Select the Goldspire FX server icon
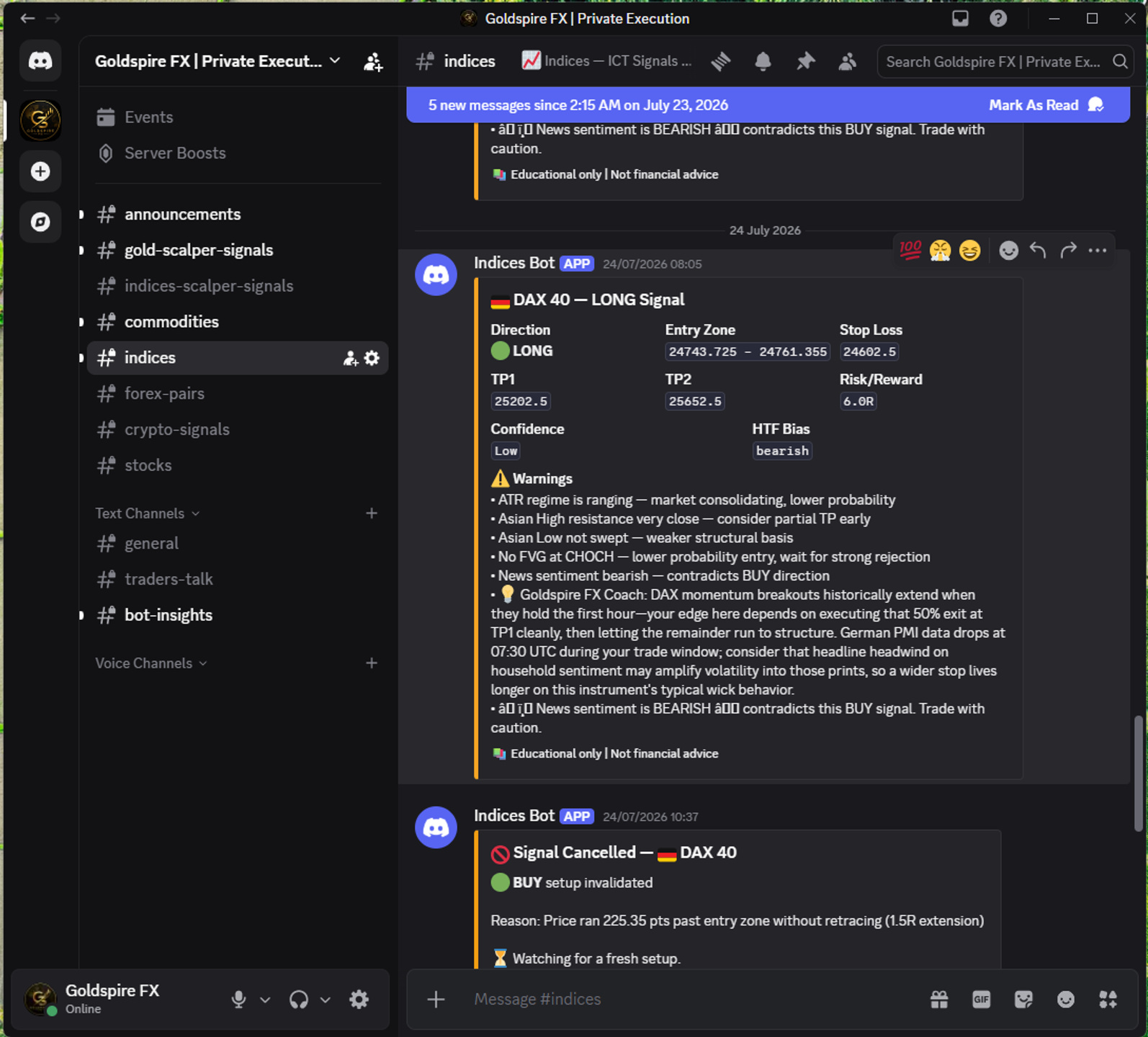The width and height of the screenshot is (1148, 1037). (x=40, y=120)
